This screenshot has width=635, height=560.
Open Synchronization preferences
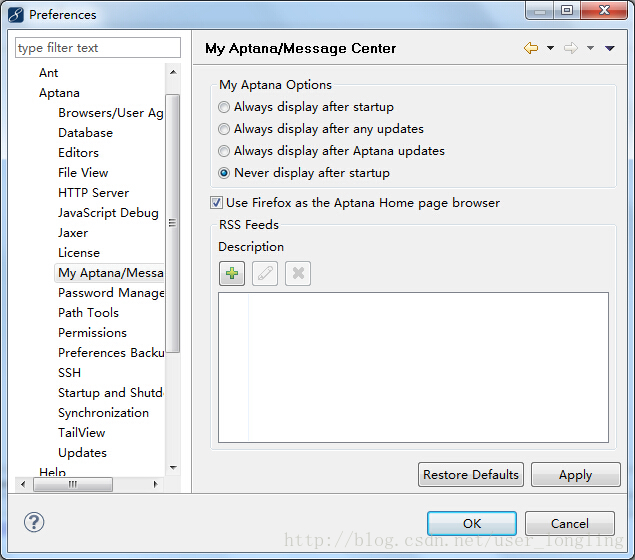click(103, 413)
